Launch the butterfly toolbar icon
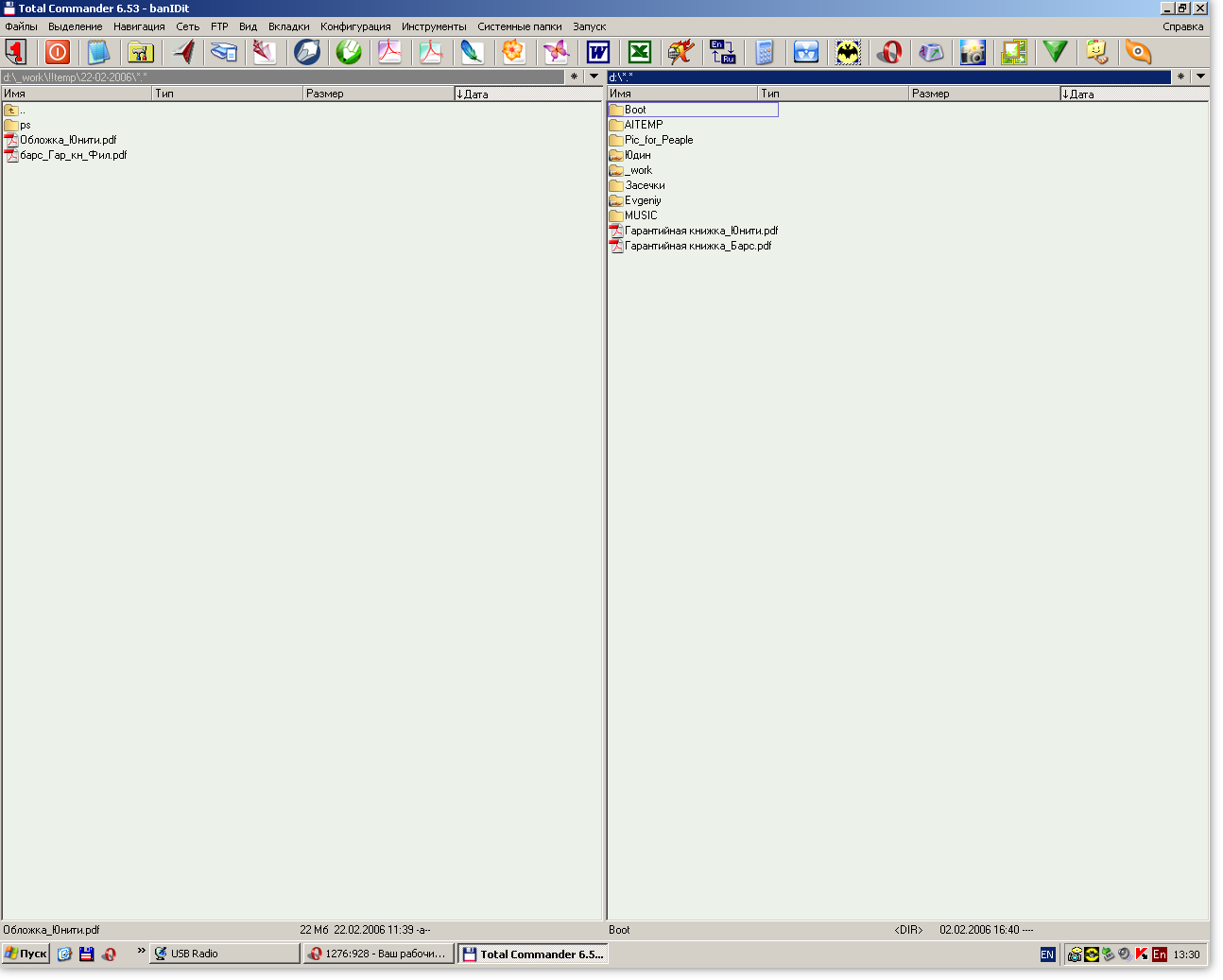The image size is (1223, 980). pyautogui.click(x=557, y=52)
